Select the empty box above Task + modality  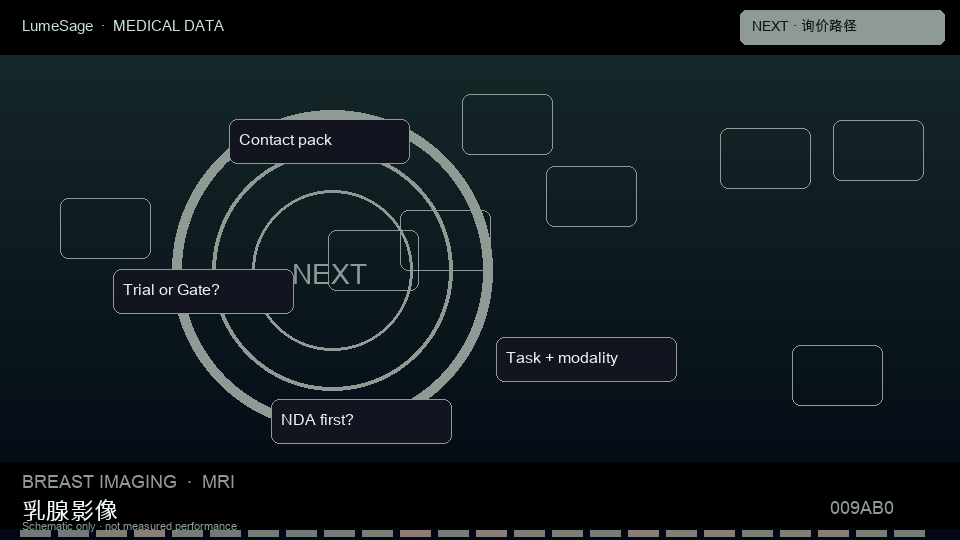click(x=591, y=196)
